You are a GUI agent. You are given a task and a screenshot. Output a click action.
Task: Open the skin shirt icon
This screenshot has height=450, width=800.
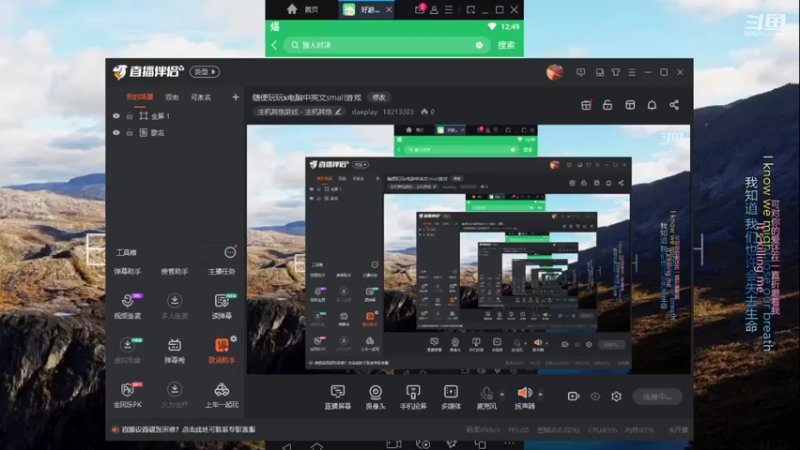click(x=616, y=72)
